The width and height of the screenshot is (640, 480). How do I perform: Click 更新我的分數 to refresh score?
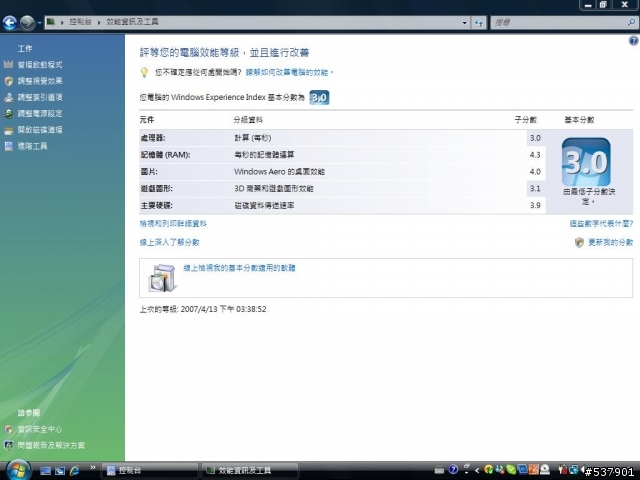pyautogui.click(x=611, y=242)
